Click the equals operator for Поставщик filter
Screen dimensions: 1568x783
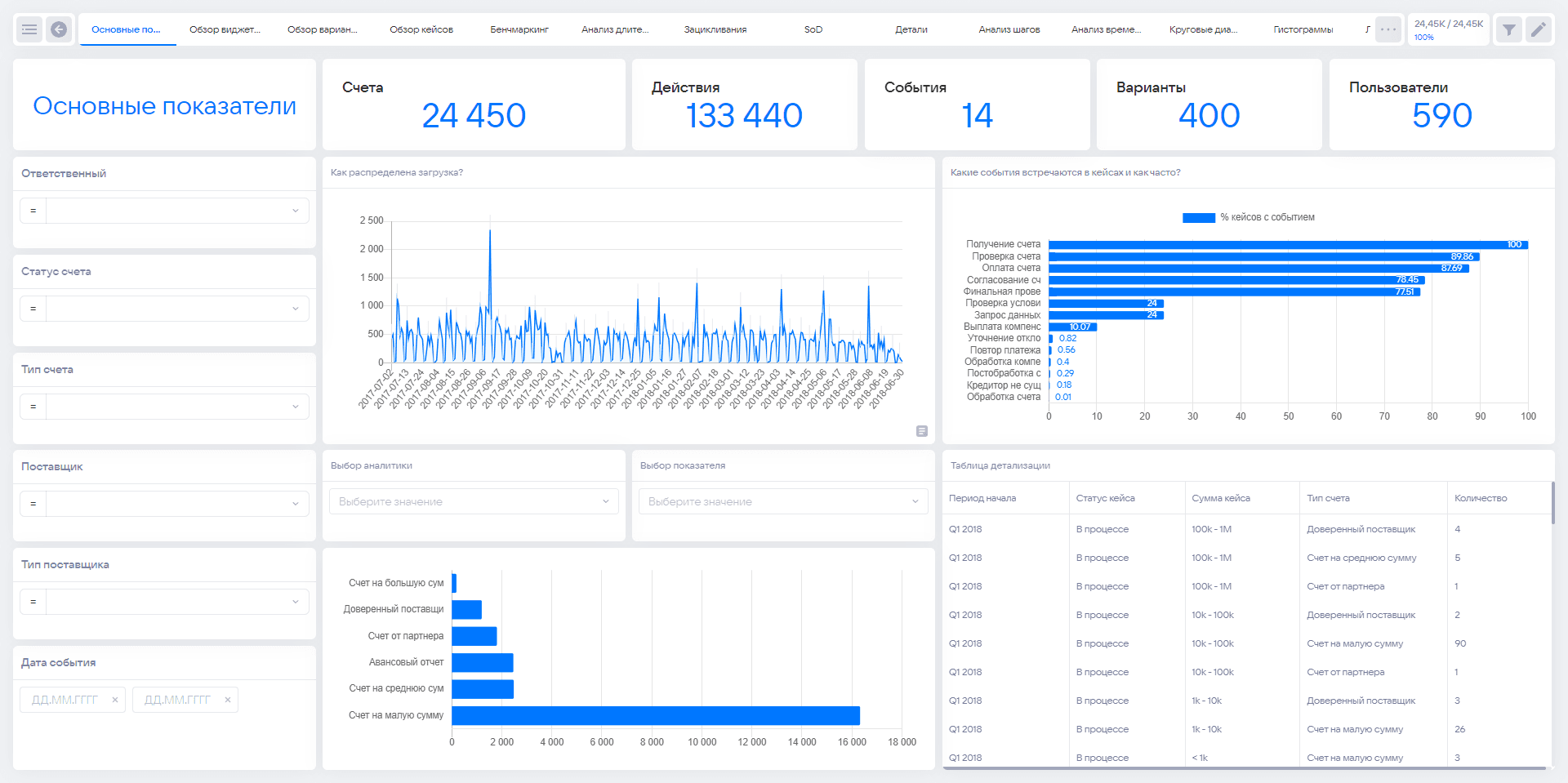coord(33,504)
